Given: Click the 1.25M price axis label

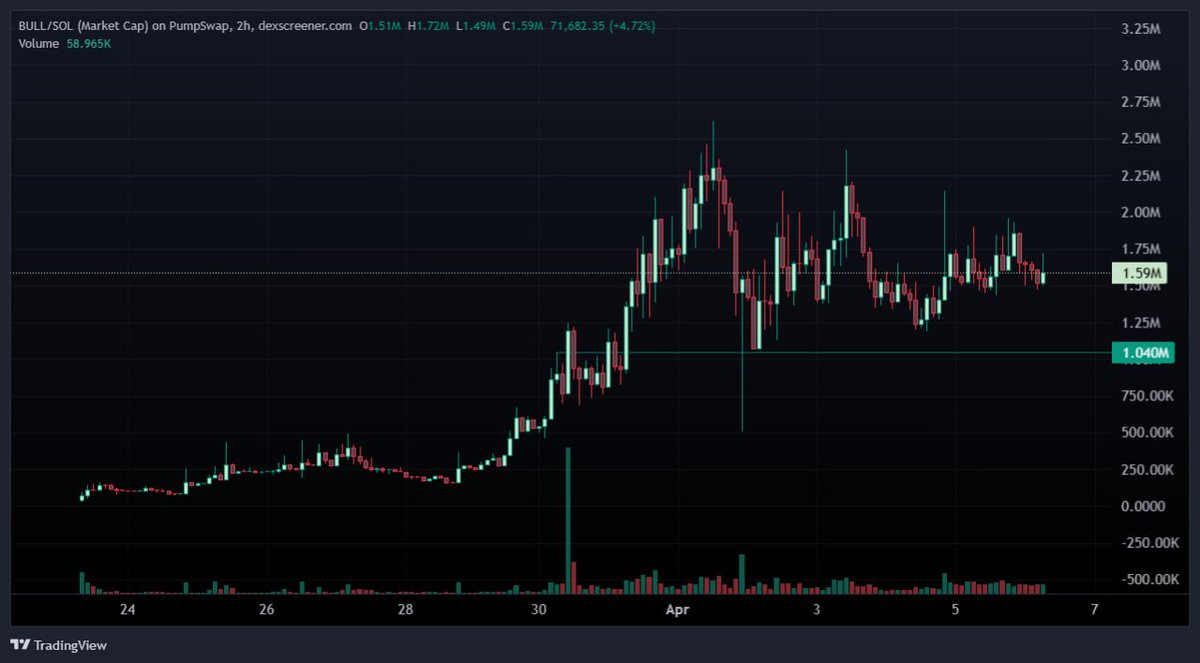Looking at the screenshot, I should (x=1141, y=323).
